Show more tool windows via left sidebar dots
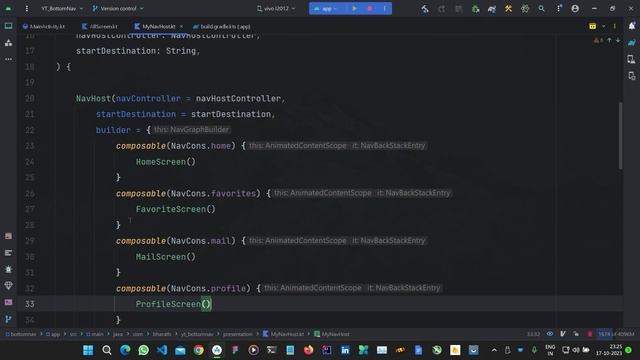Screen dimensions: 640x360 8,59
